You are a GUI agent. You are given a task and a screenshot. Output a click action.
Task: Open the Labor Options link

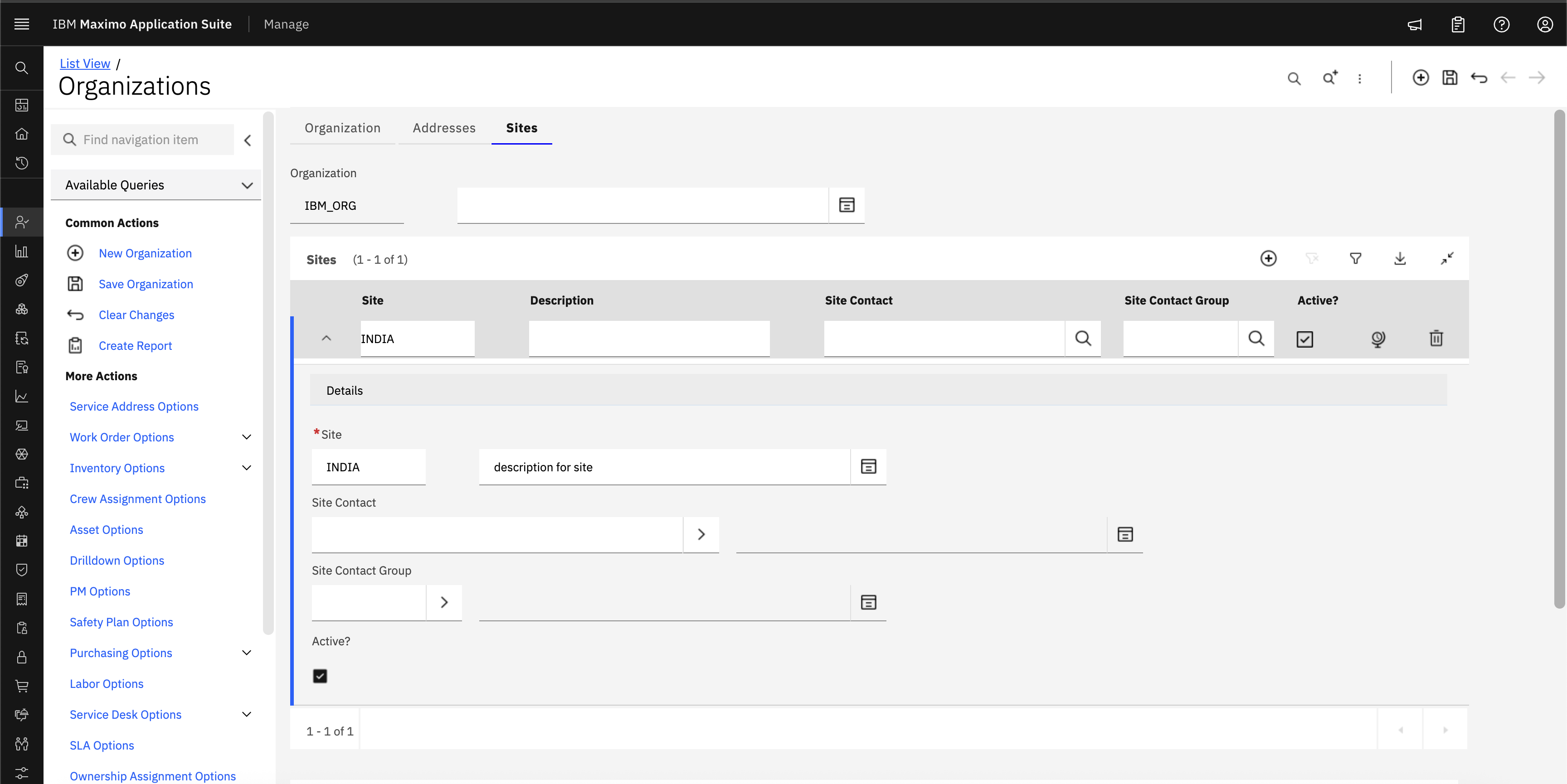coord(107,684)
